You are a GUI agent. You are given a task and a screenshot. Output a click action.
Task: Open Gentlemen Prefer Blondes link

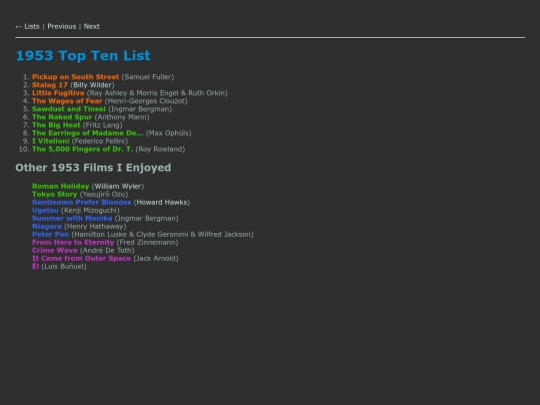click(x=82, y=202)
